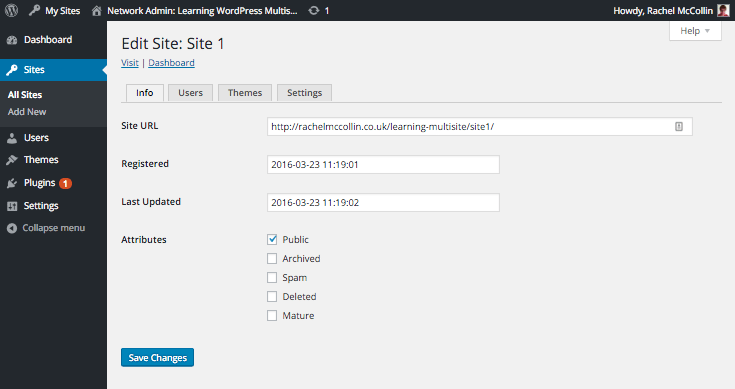Screen dimensions: 735x389
Task: Uncheck the Public attribute checkbox
Action: (x=272, y=239)
